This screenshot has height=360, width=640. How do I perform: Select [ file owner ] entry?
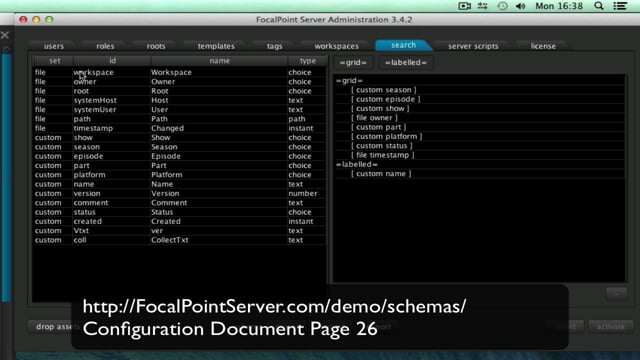pyautogui.click(x=374, y=118)
